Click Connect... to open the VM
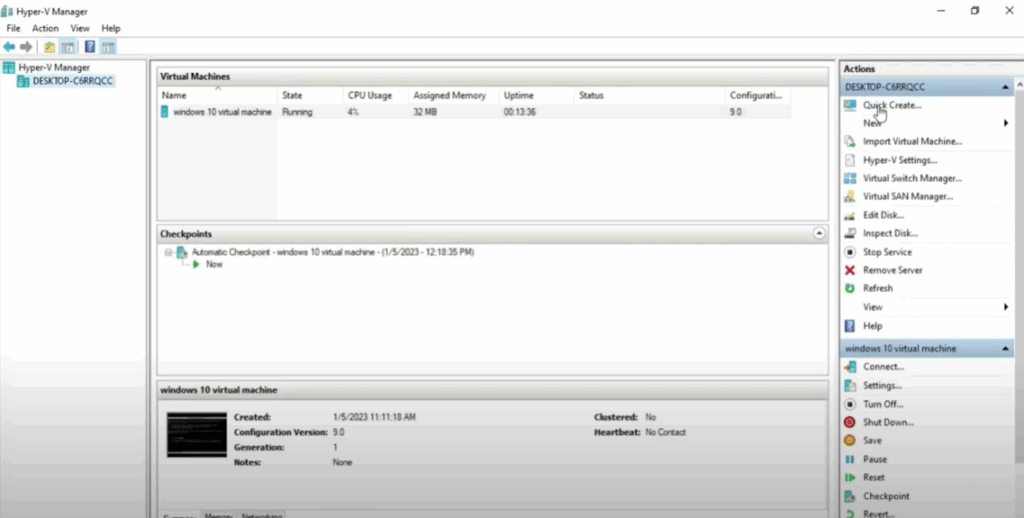 tap(883, 367)
